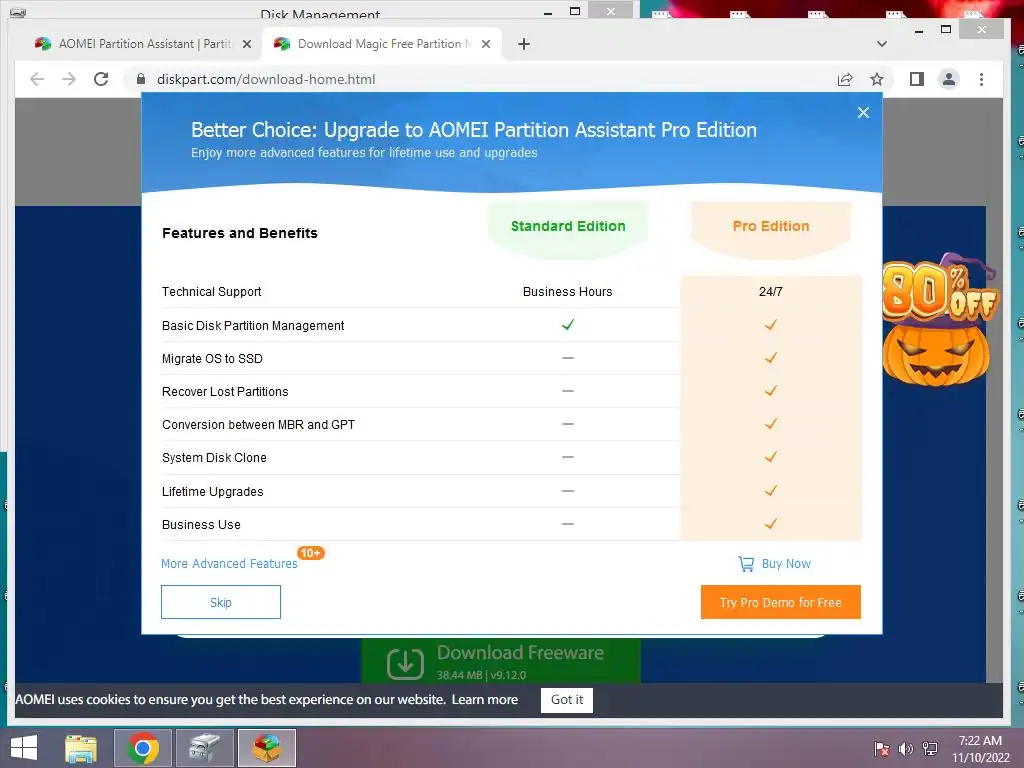The image size is (1024, 768).
Task: Click the 24/7 support cell
Action: (771, 292)
